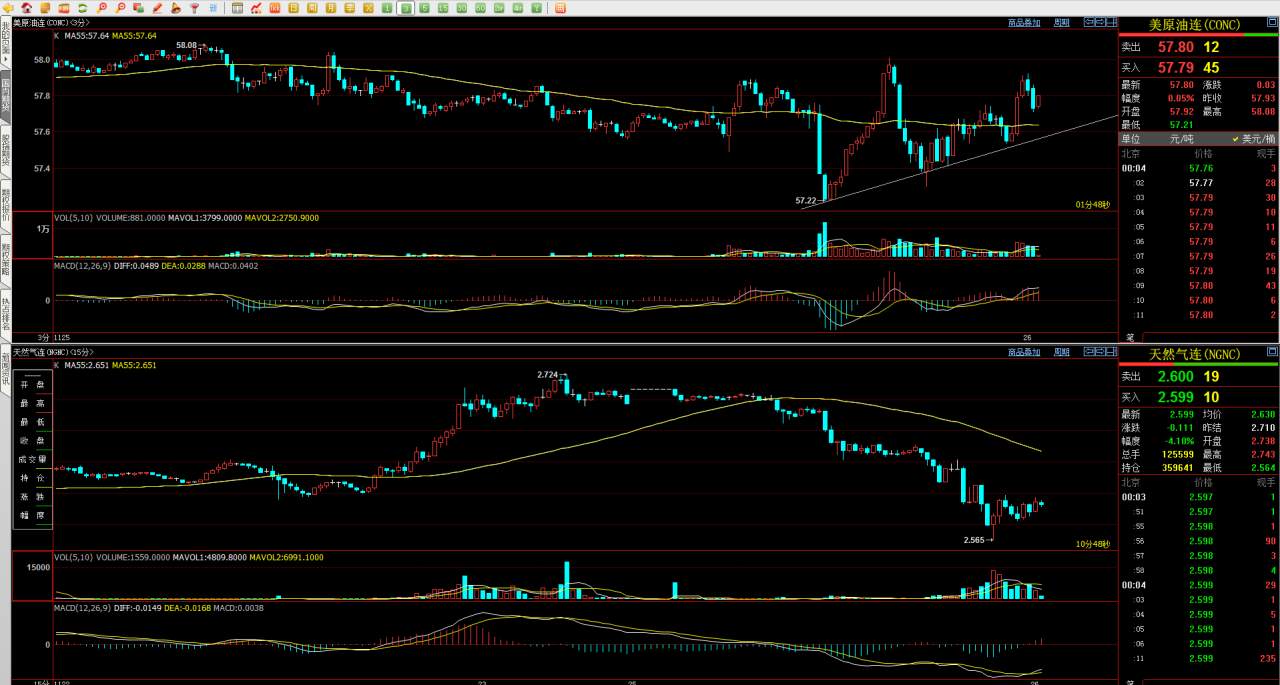Click the red funnel filter icon
This screenshot has height=685, width=1280.
(x=195, y=8)
